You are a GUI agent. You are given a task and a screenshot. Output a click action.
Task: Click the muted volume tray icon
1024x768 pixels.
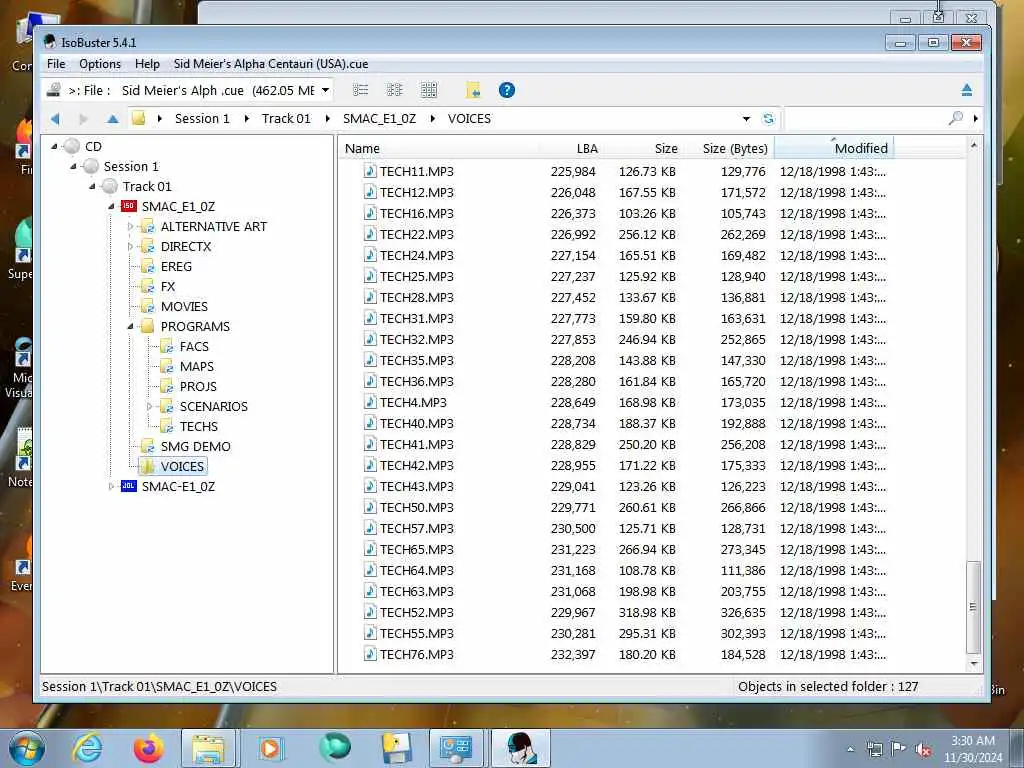coord(923,750)
